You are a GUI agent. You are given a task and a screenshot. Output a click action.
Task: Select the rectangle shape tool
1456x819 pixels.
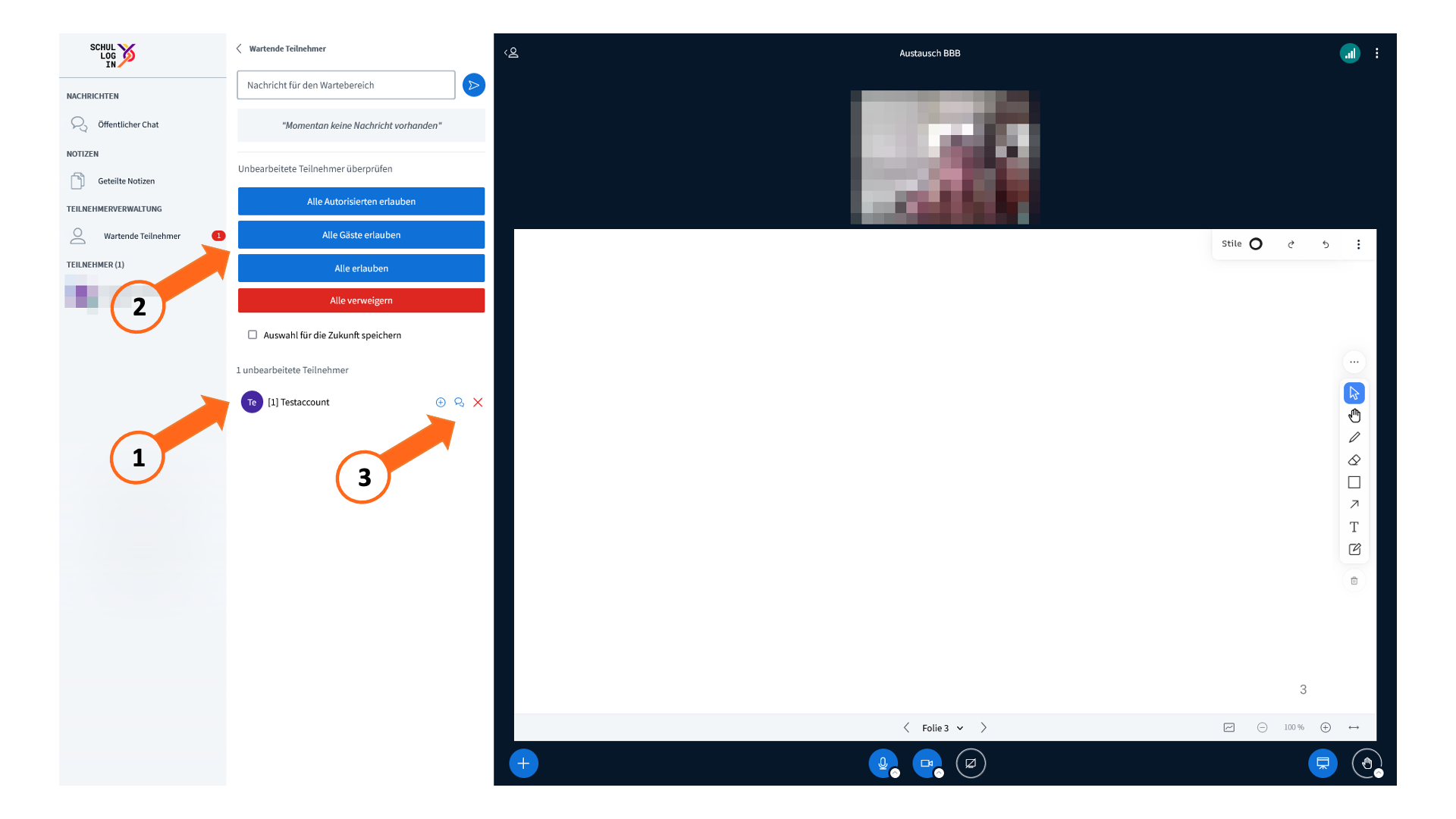(x=1354, y=482)
